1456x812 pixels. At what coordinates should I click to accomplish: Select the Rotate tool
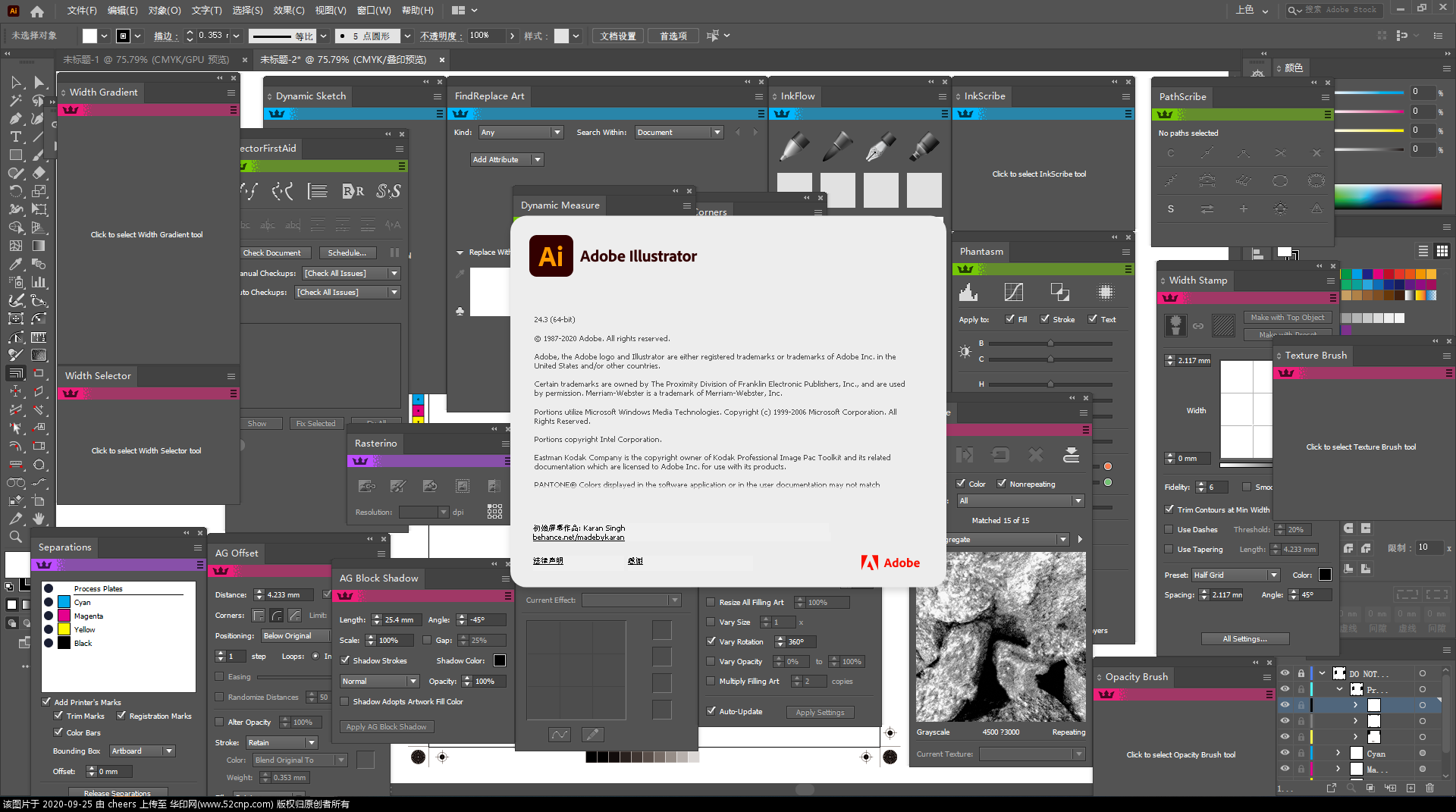16,191
